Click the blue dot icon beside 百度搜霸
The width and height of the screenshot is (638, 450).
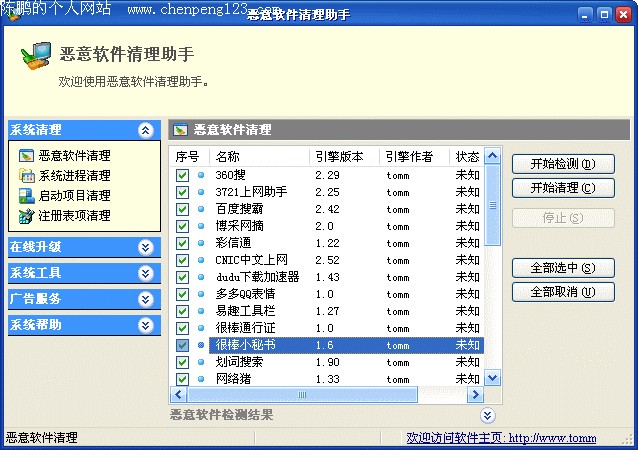201,209
